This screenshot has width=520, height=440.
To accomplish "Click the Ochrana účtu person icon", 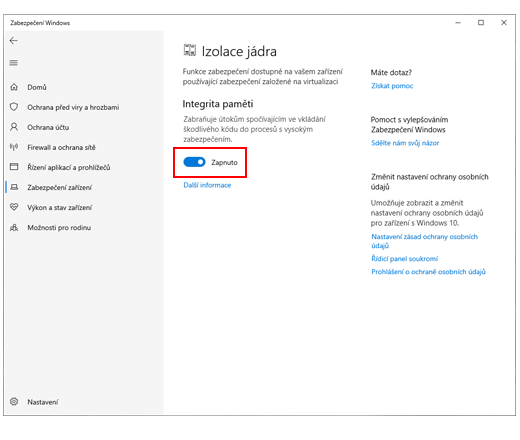I will (14, 127).
